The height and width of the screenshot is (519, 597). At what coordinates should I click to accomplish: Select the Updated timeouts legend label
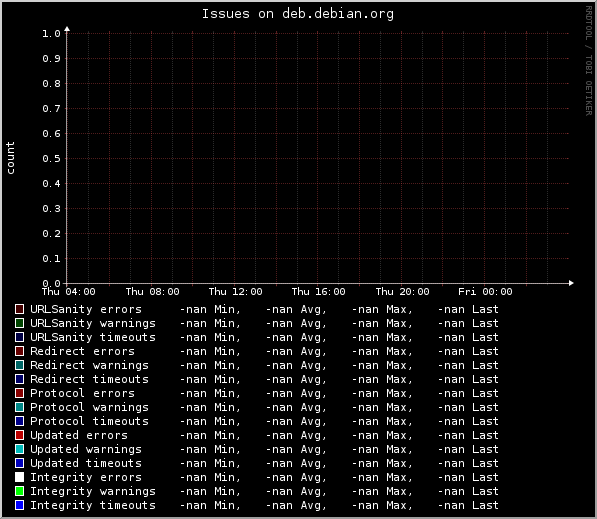point(86,463)
